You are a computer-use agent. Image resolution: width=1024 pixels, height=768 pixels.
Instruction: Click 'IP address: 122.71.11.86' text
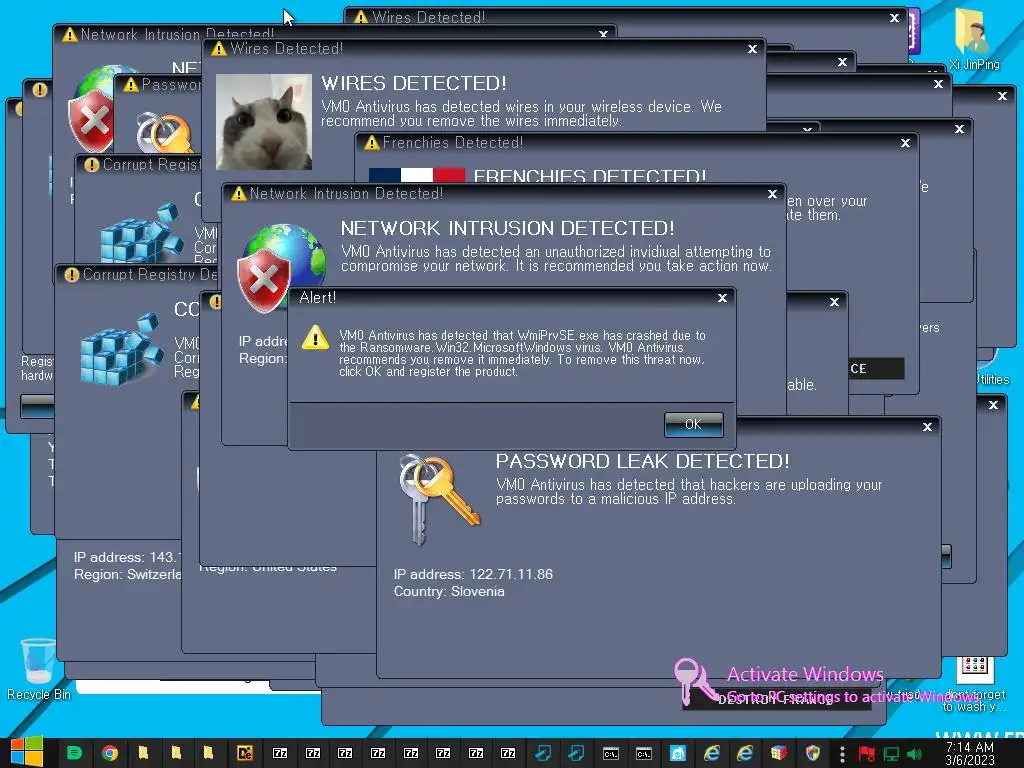473,574
